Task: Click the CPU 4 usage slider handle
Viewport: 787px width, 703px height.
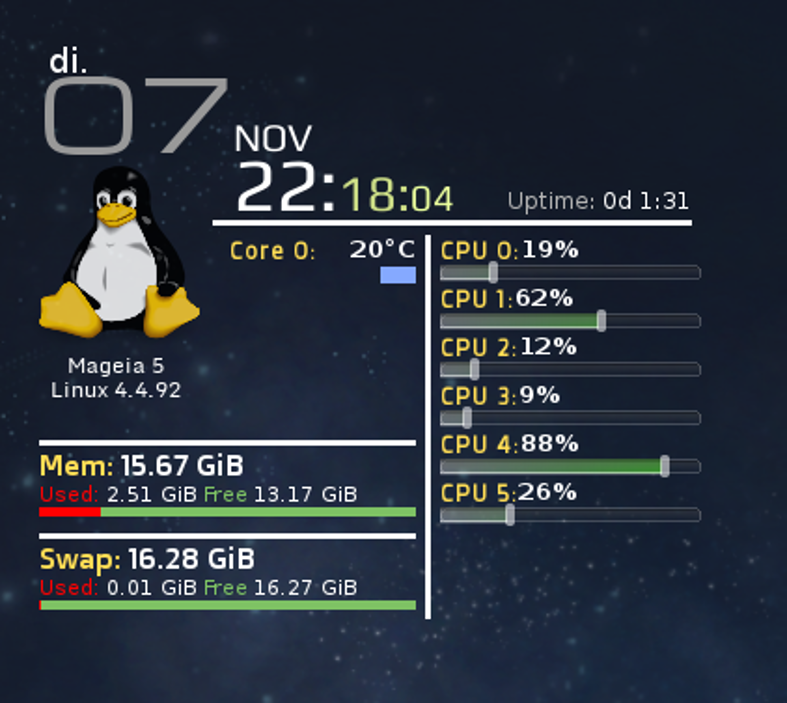Action: tap(665, 466)
